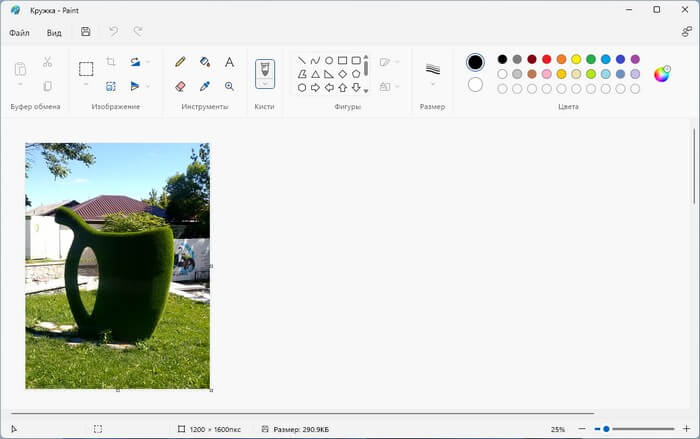Select the rectangle selection tool

tap(86, 68)
